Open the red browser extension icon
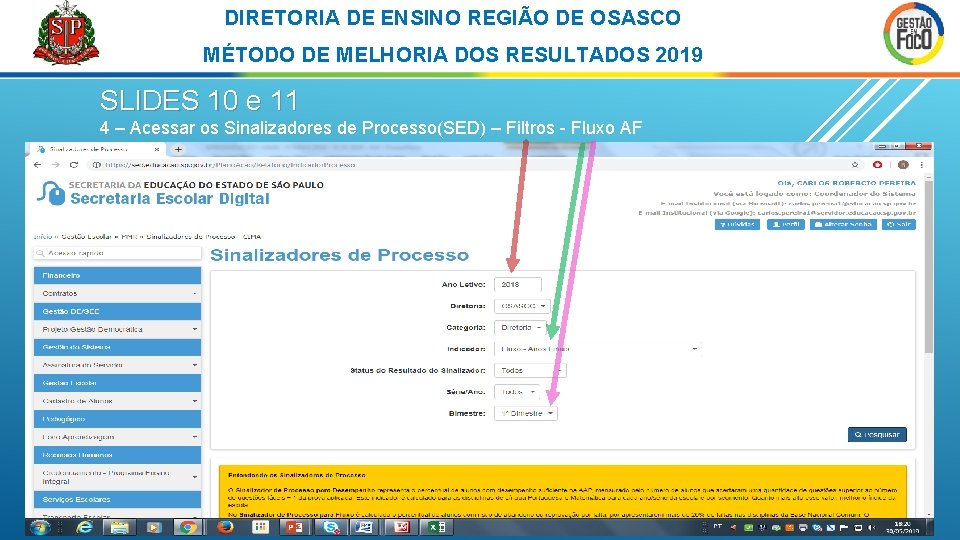Image resolution: width=960 pixels, height=540 pixels. click(x=877, y=165)
